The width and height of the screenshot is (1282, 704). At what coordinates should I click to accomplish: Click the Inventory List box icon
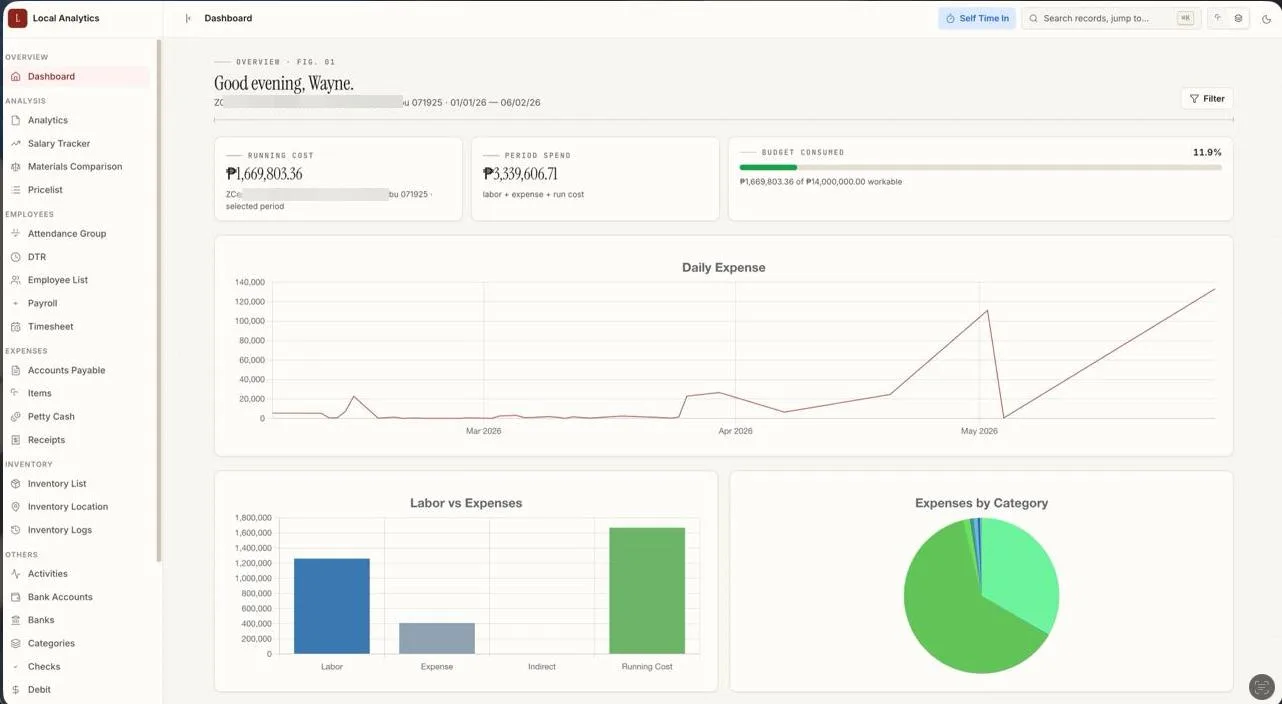pyautogui.click(x=16, y=483)
